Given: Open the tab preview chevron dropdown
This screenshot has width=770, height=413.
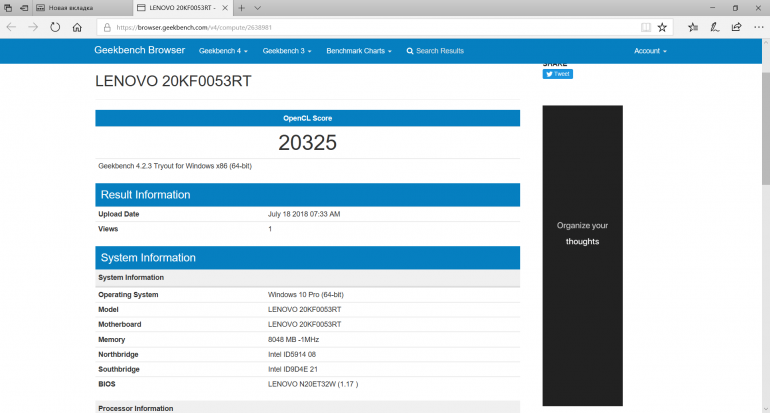Looking at the screenshot, I should [257, 8].
